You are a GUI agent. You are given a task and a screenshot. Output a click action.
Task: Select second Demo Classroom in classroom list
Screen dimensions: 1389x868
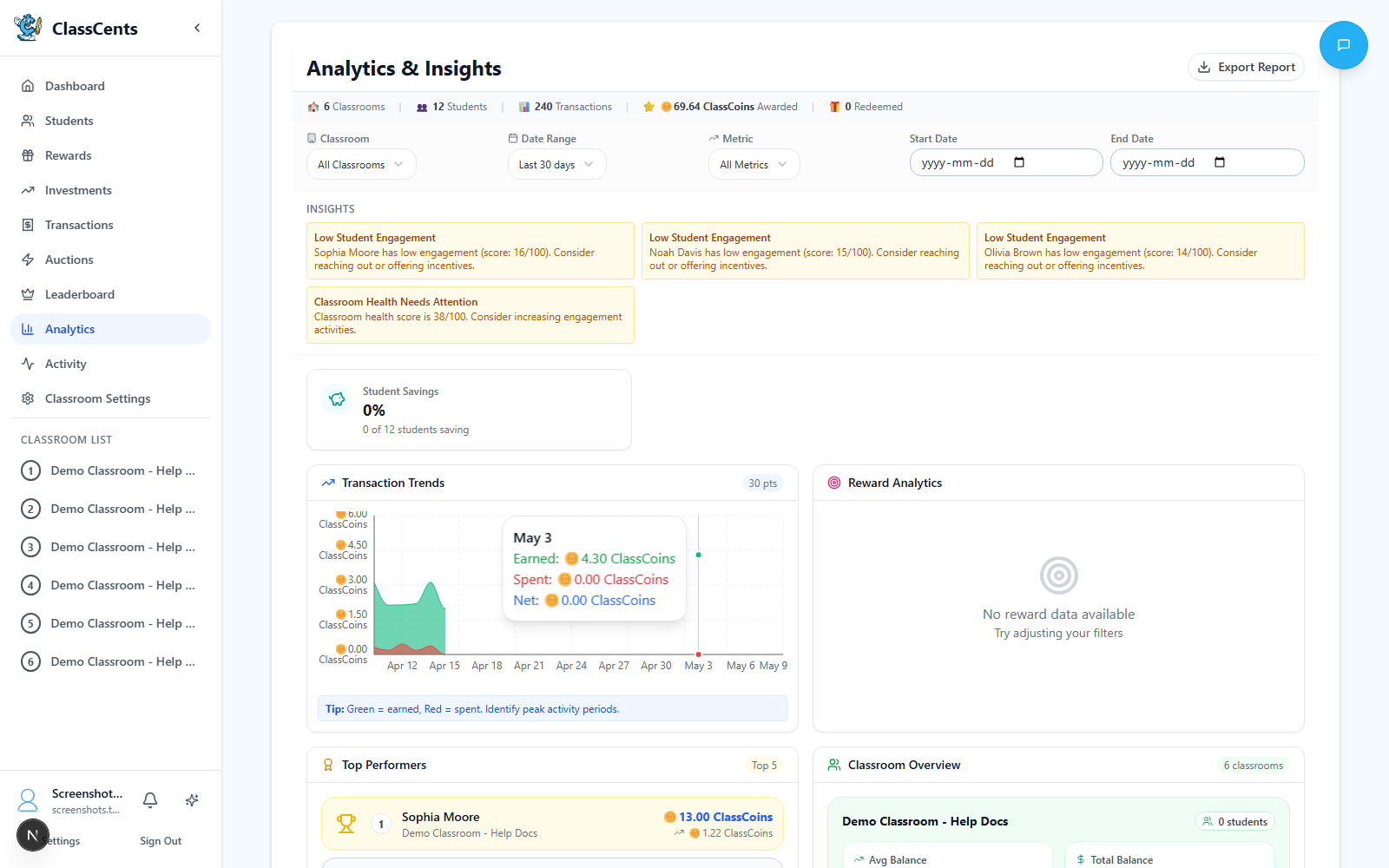[x=110, y=509]
